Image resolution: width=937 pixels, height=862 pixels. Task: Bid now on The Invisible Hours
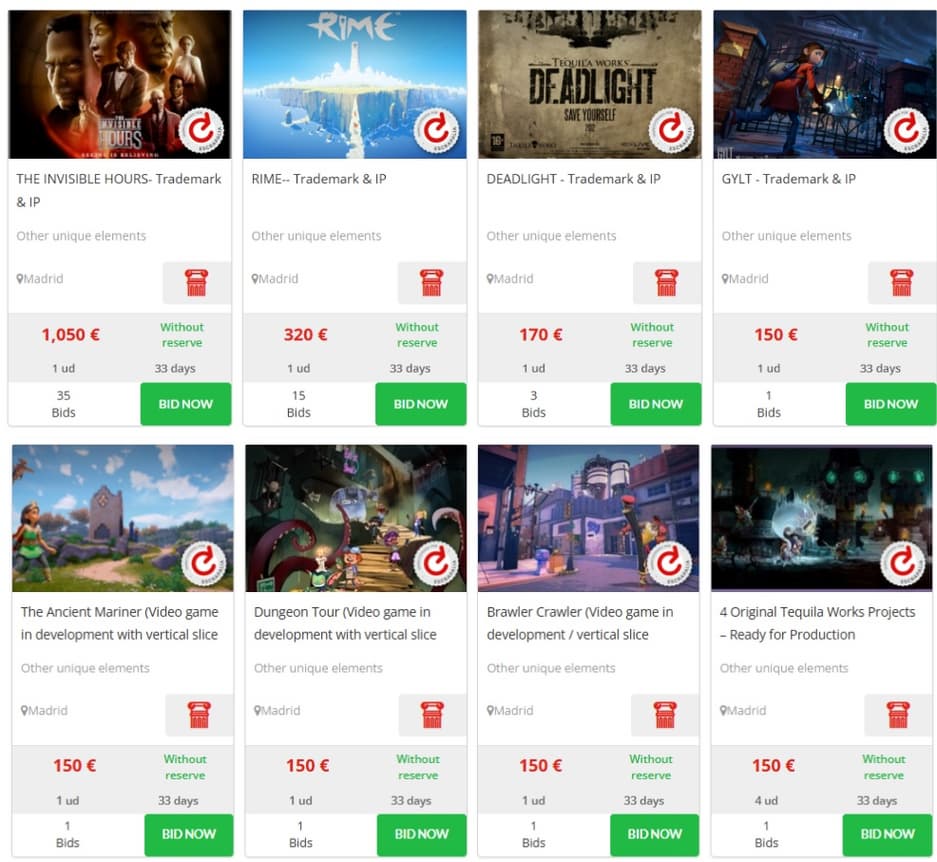point(186,404)
